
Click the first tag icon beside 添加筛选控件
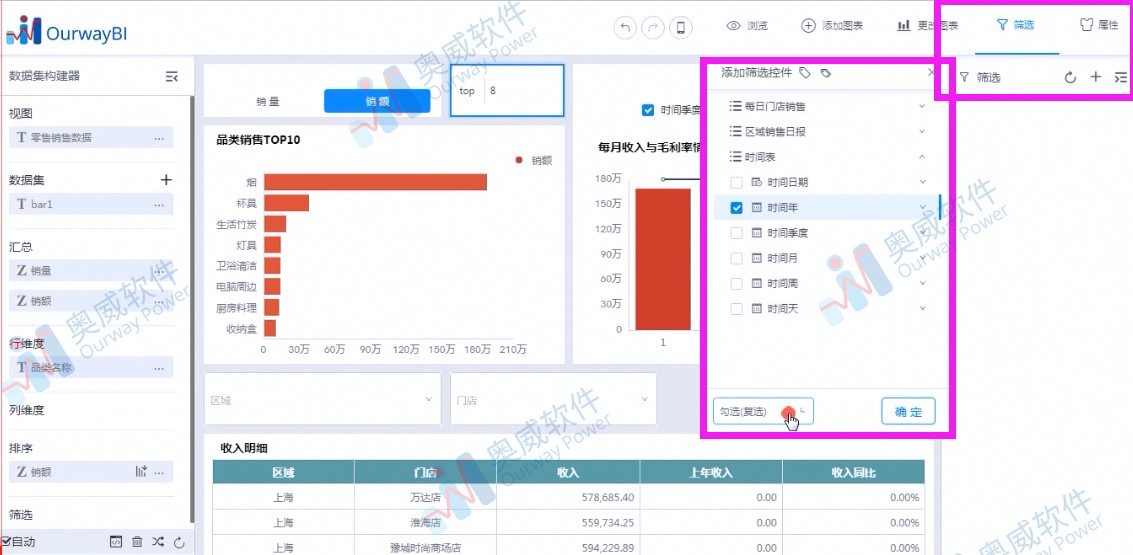806,73
